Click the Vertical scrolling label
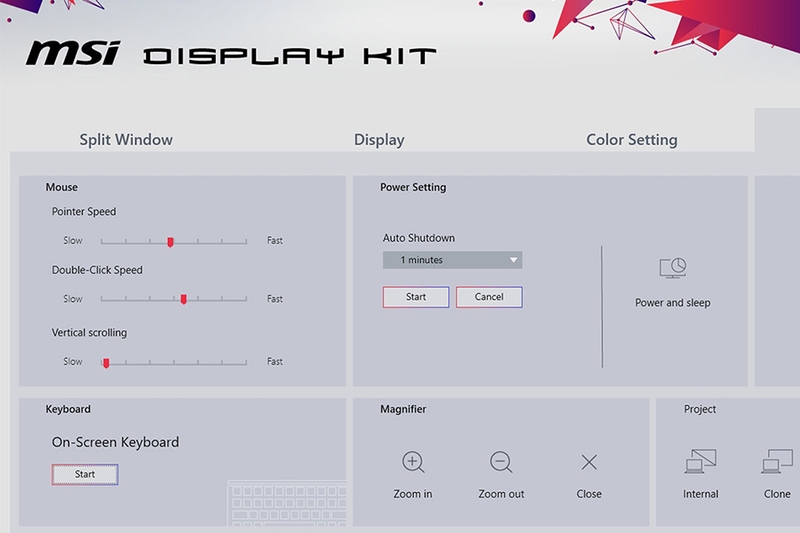 (x=89, y=333)
